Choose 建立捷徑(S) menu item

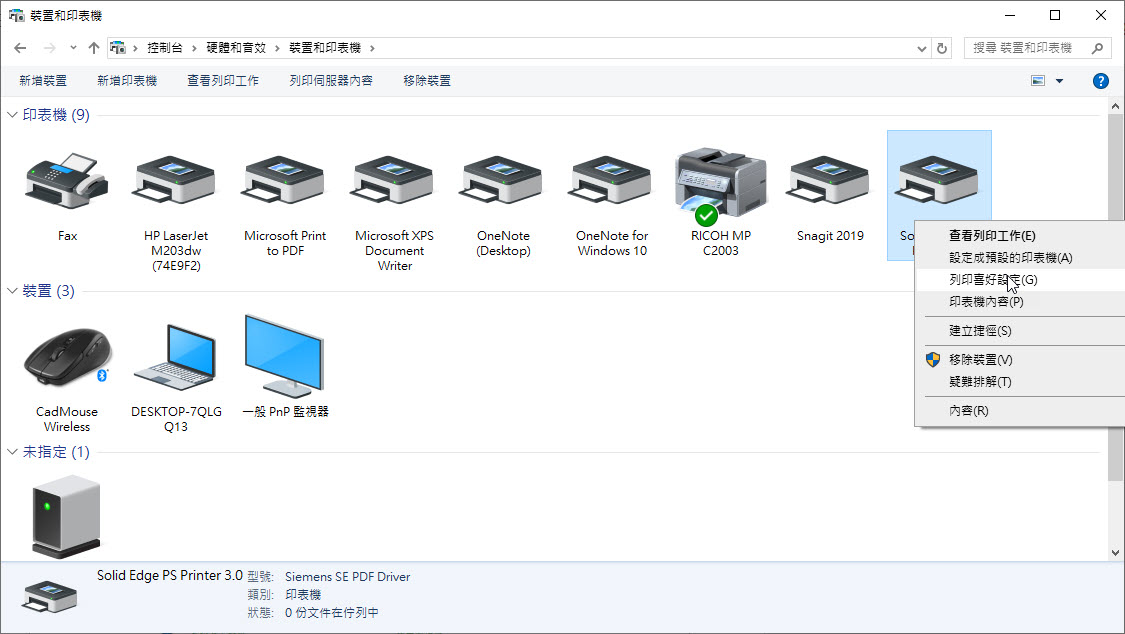pyautogui.click(x=1020, y=331)
